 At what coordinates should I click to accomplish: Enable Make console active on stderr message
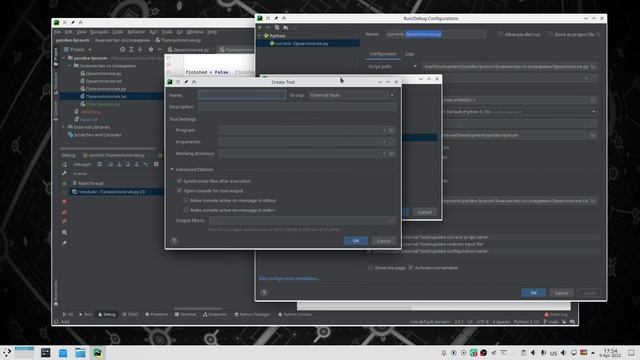186,210
